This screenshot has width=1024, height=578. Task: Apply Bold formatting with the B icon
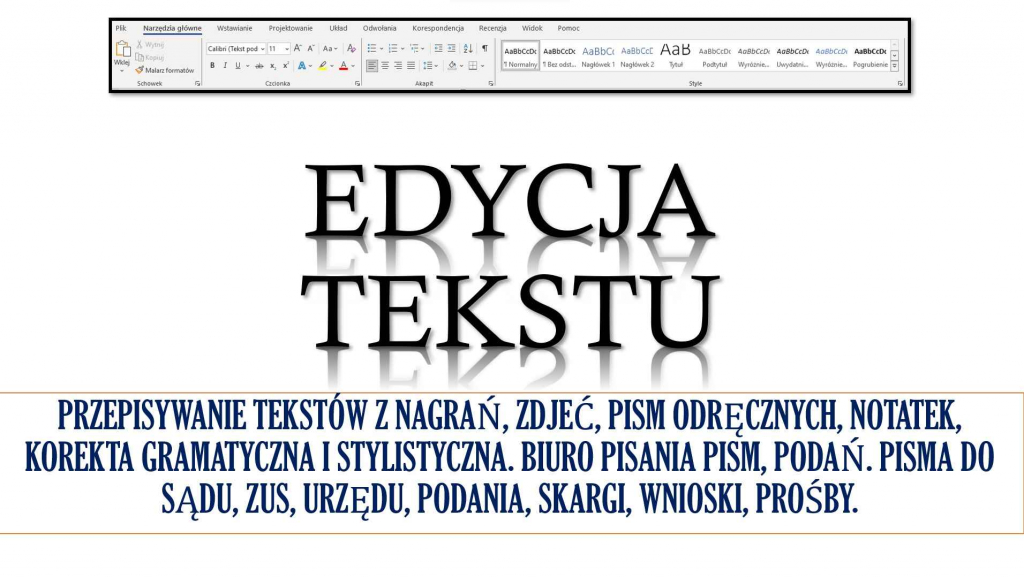click(x=212, y=65)
